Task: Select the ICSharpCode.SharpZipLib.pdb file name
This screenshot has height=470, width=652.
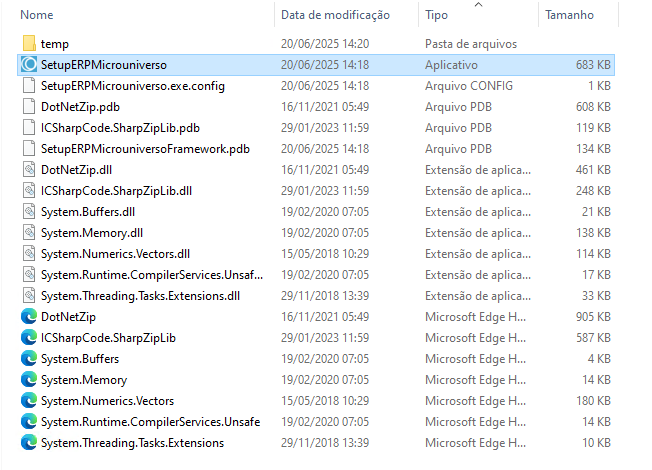Action: (x=120, y=128)
